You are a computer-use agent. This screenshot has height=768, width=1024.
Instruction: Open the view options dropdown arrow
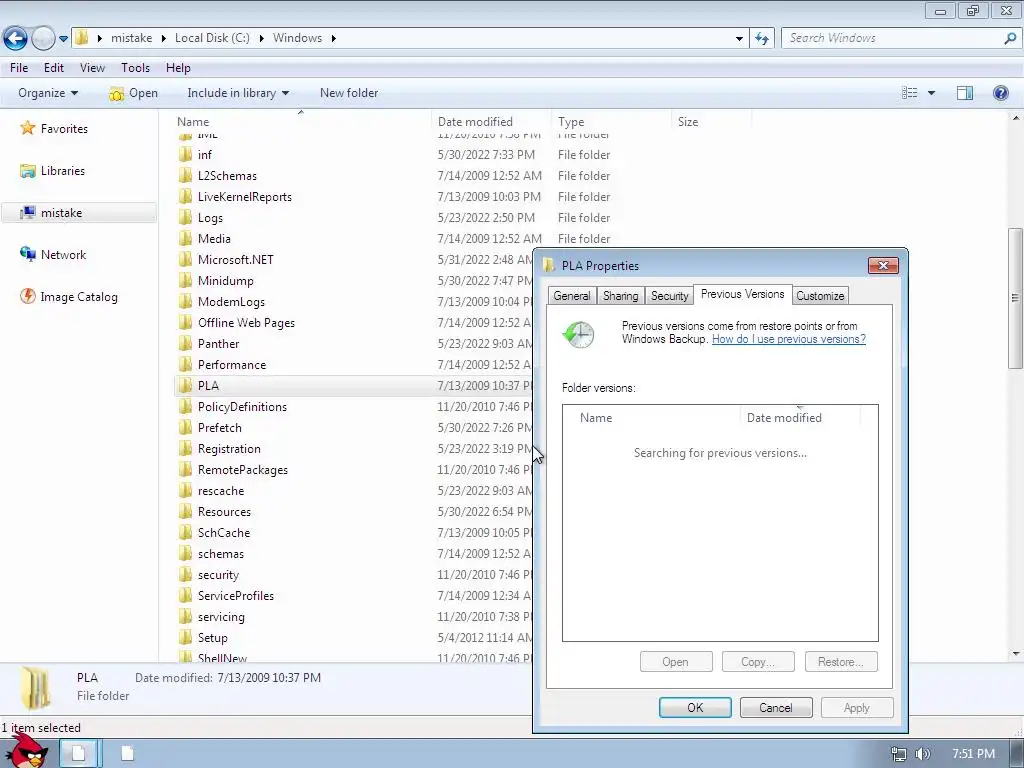click(x=932, y=93)
